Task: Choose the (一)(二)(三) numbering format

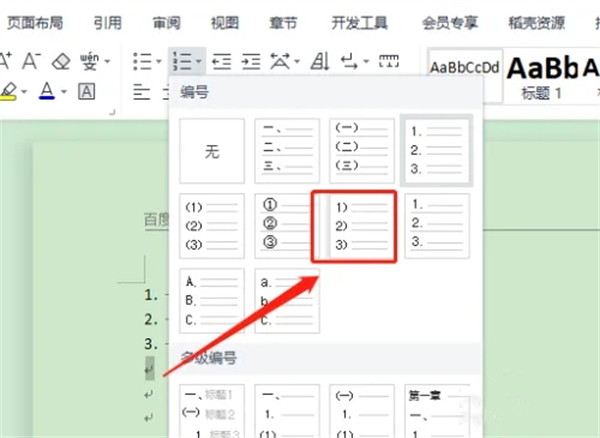Action: pyautogui.click(x=362, y=151)
